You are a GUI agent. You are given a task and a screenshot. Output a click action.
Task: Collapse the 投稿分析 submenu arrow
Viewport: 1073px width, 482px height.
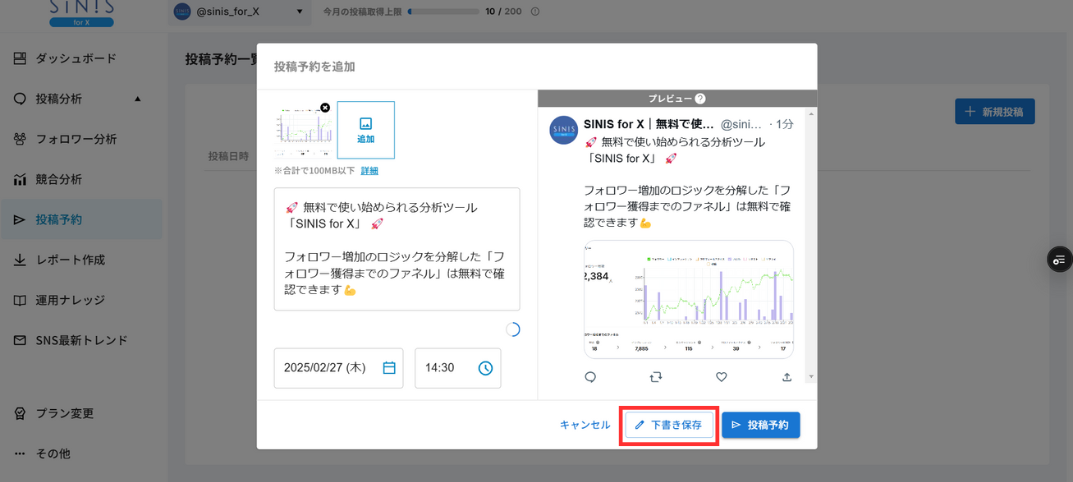pos(138,99)
